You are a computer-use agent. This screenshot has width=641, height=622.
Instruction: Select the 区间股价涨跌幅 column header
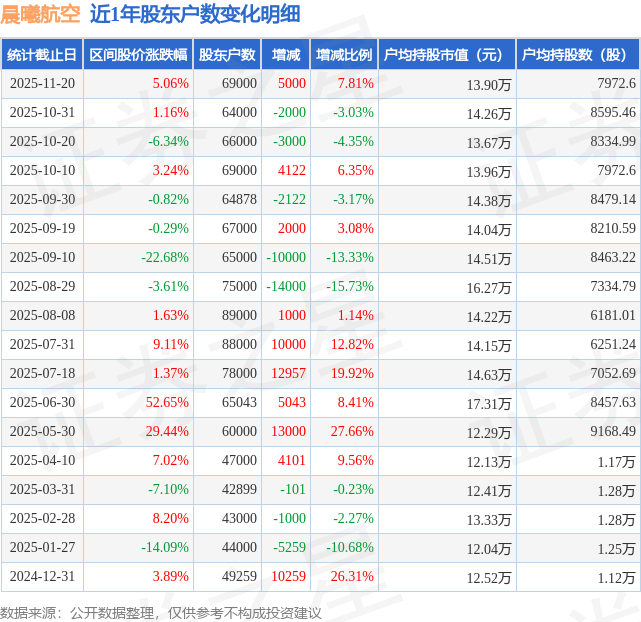point(137,55)
